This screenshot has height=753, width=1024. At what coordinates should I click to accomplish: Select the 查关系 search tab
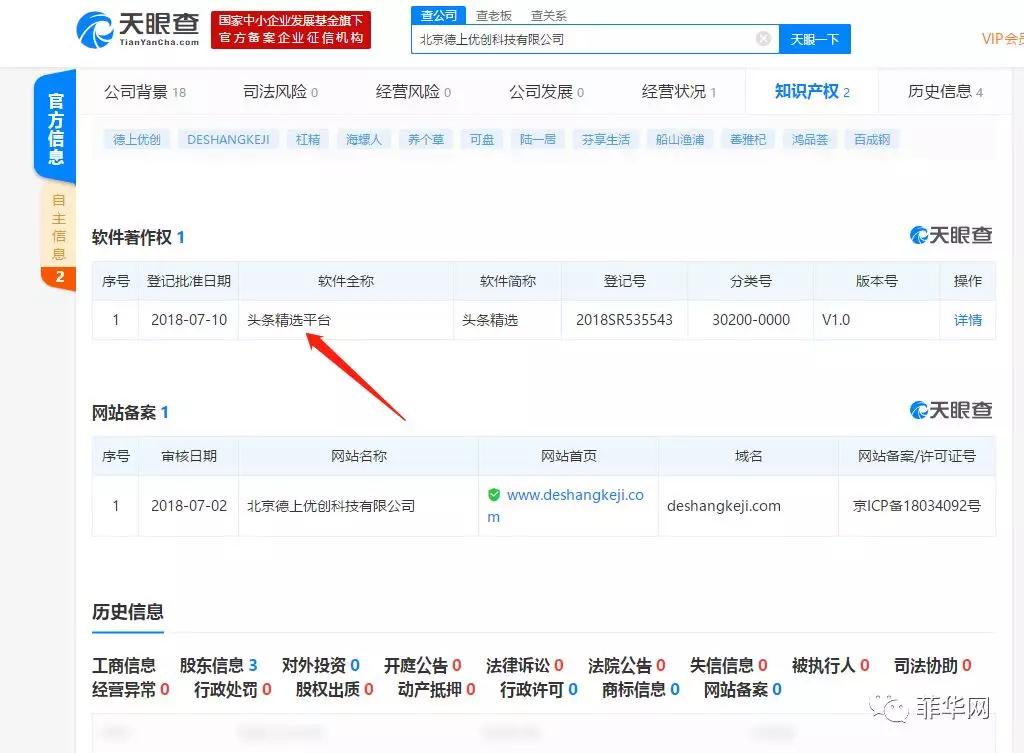coord(549,16)
